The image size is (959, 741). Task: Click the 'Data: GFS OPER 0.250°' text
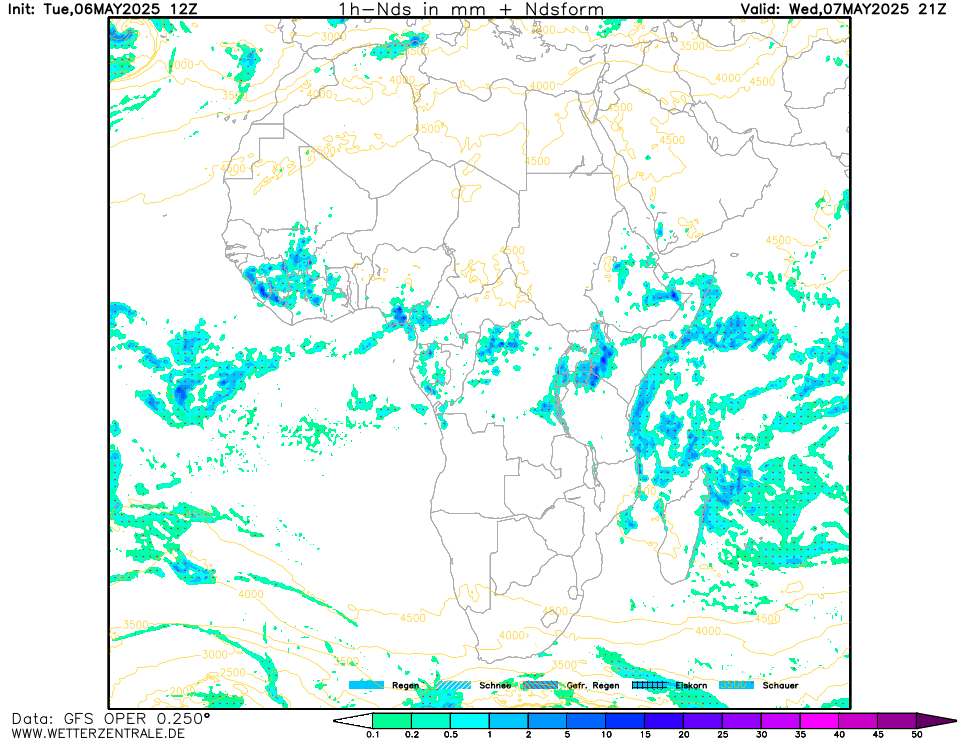(x=110, y=718)
